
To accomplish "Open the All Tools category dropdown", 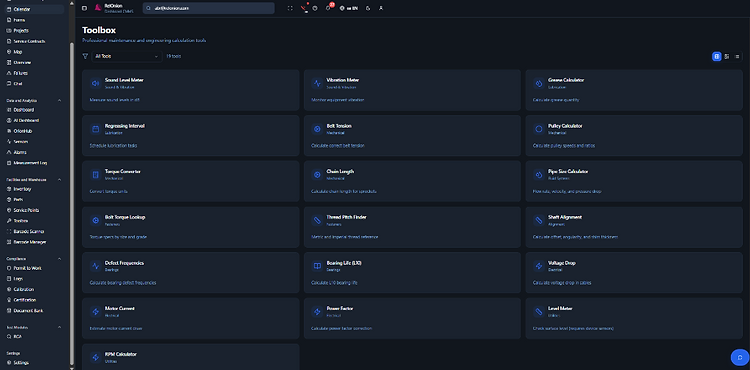I will [127, 56].
